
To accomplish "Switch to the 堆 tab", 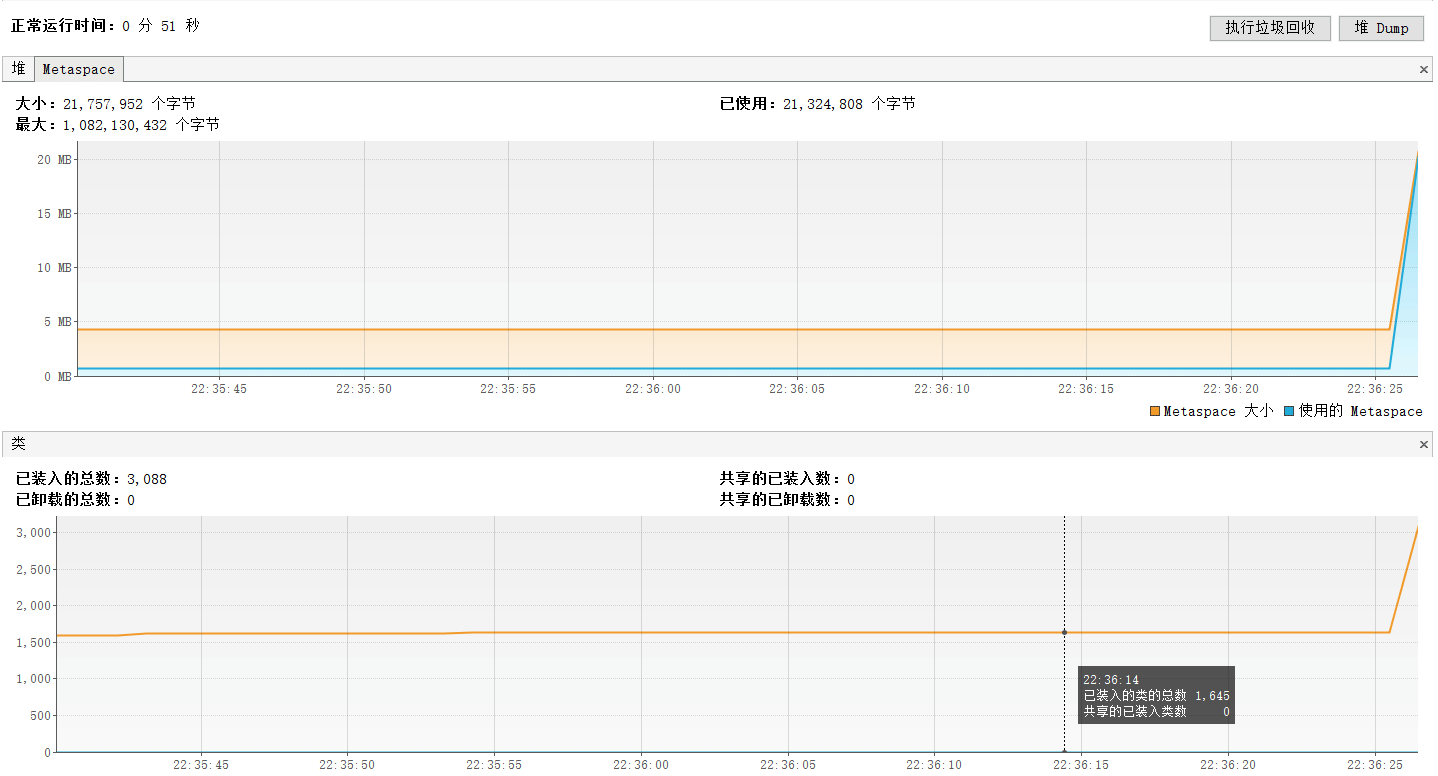I will click(19, 69).
